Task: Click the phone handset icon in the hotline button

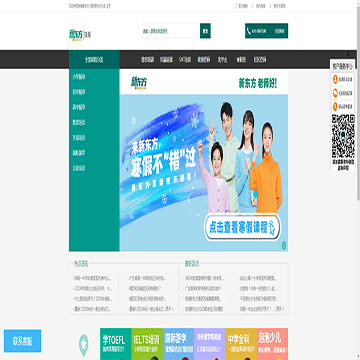Action: (249, 31)
